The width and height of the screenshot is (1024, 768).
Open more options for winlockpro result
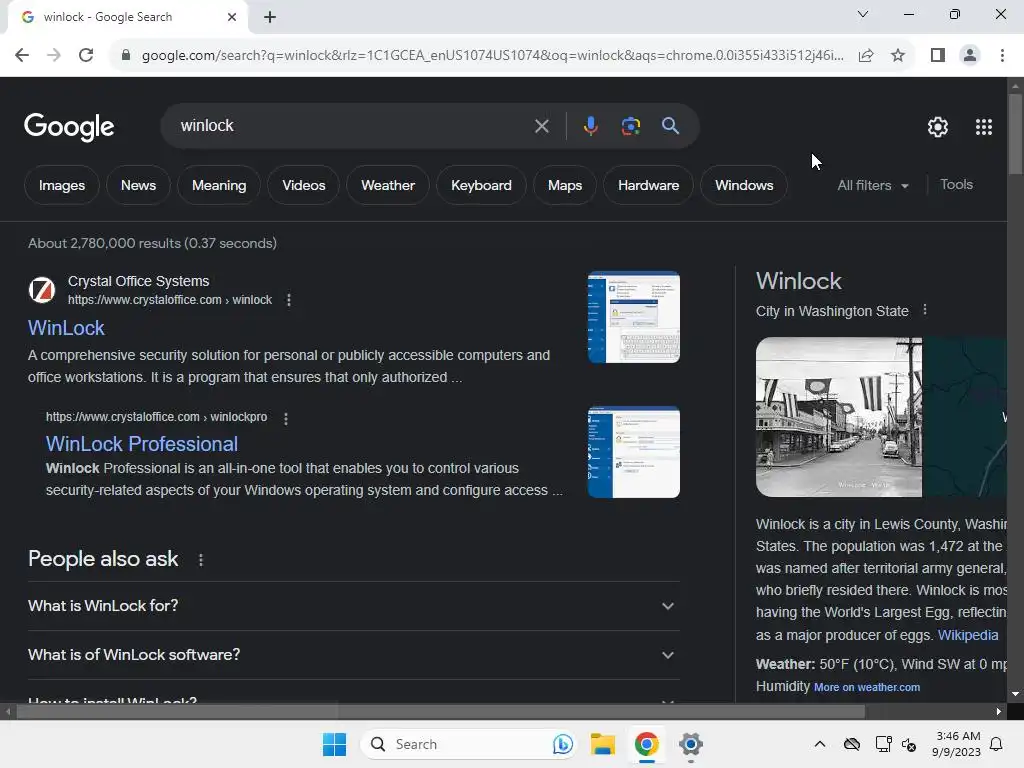coord(285,419)
